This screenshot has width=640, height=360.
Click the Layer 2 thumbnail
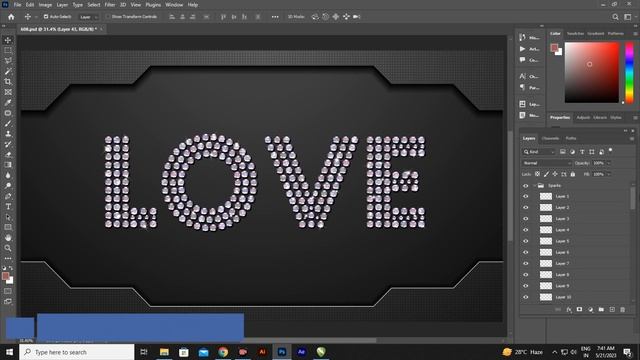coord(546,207)
